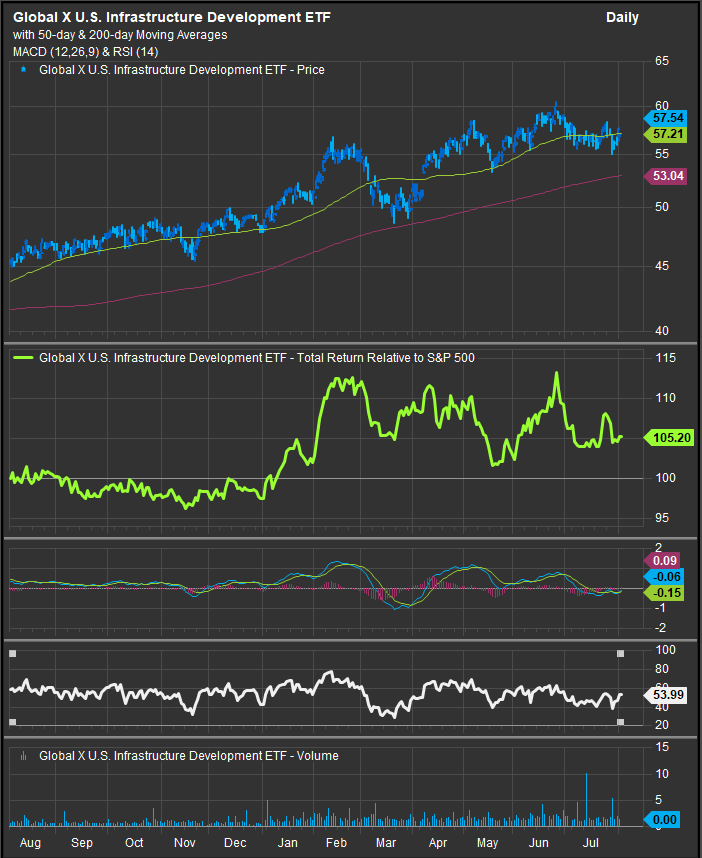This screenshot has width=702, height=858.
Task: Click the green relative return legend line
Action: click(23, 358)
